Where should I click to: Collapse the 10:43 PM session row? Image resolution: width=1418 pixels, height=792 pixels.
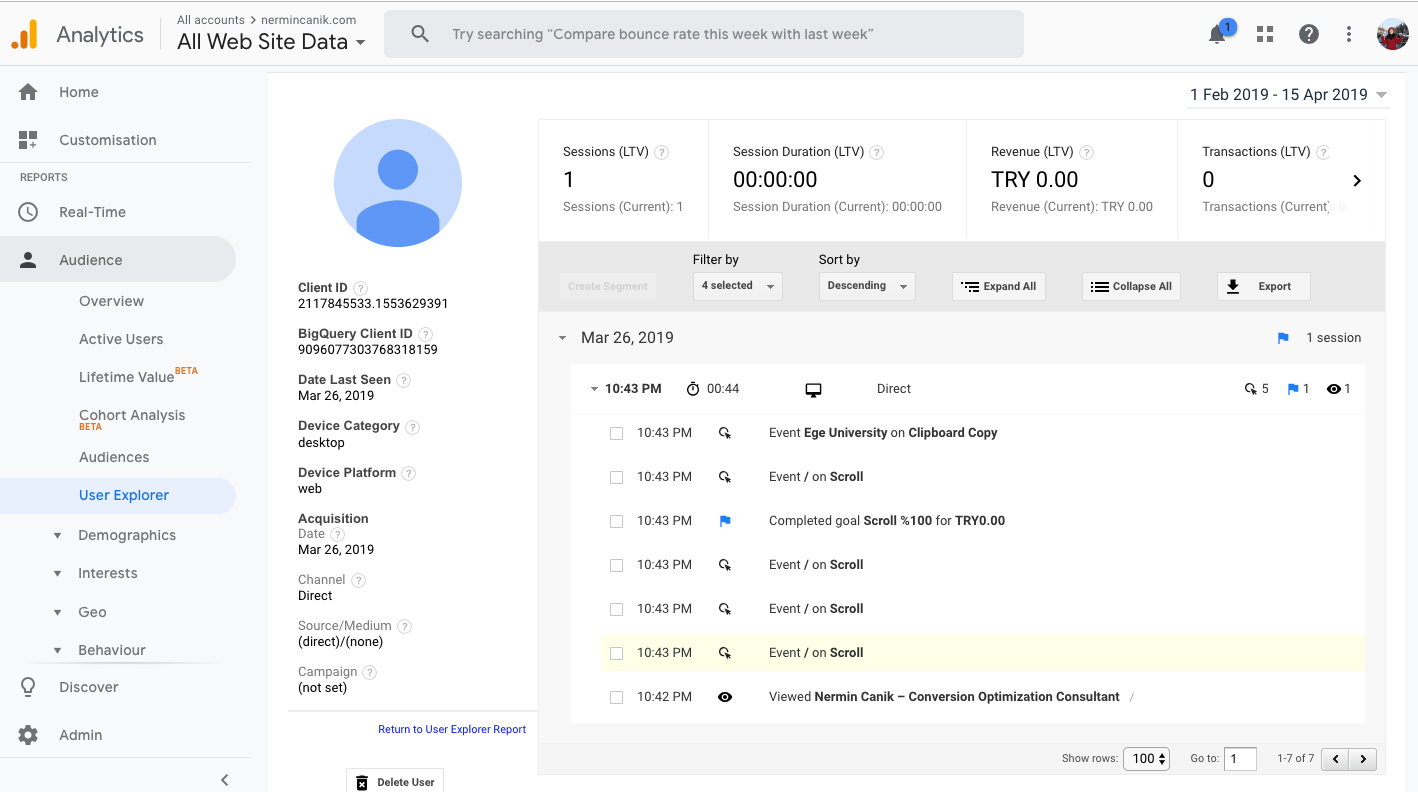coord(594,389)
